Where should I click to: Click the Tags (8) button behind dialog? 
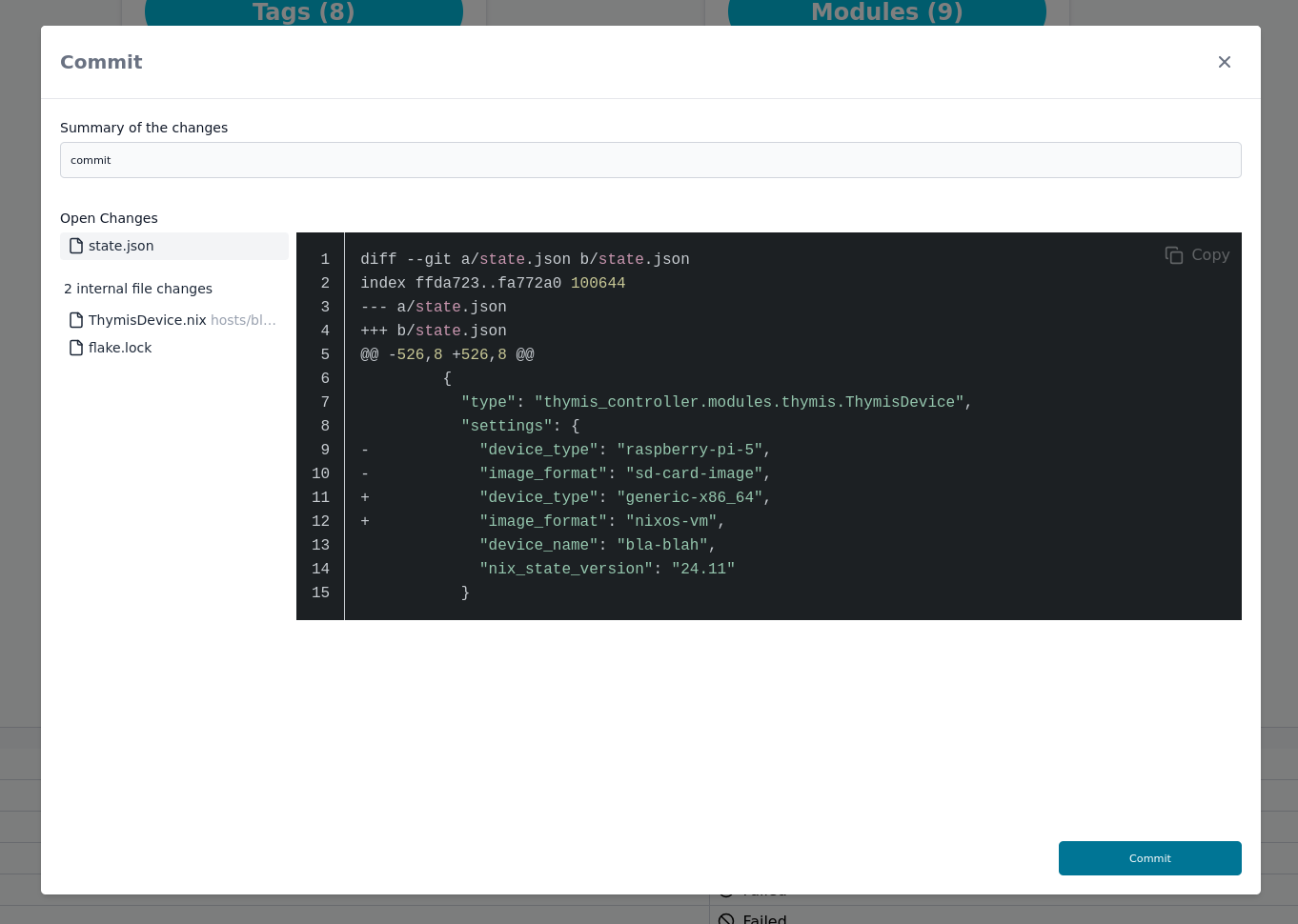tap(304, 12)
